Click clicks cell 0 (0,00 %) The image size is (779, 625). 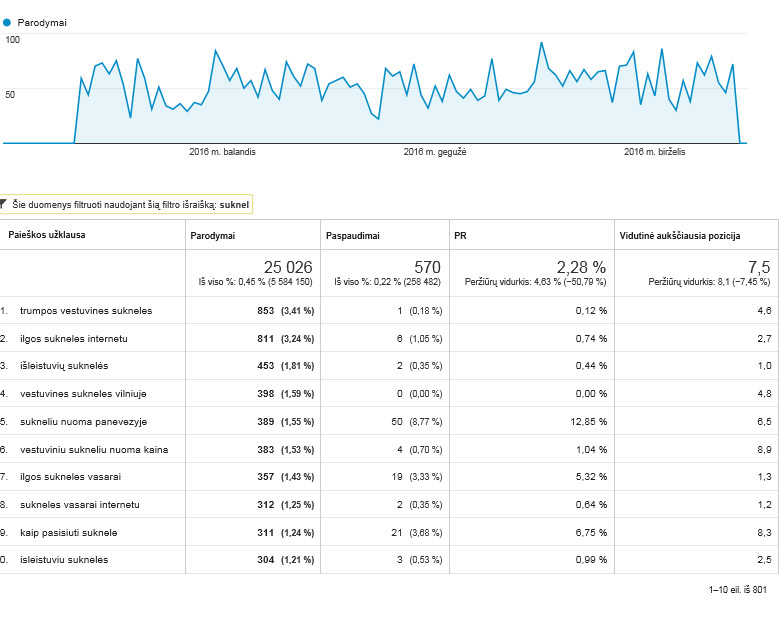[419, 393]
